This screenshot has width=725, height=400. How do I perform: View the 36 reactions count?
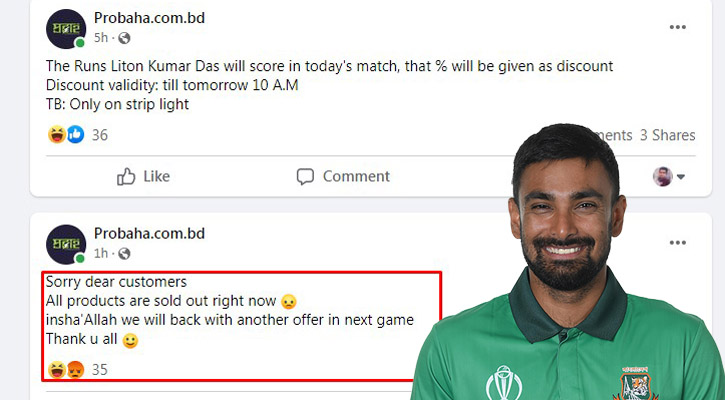pos(100,135)
